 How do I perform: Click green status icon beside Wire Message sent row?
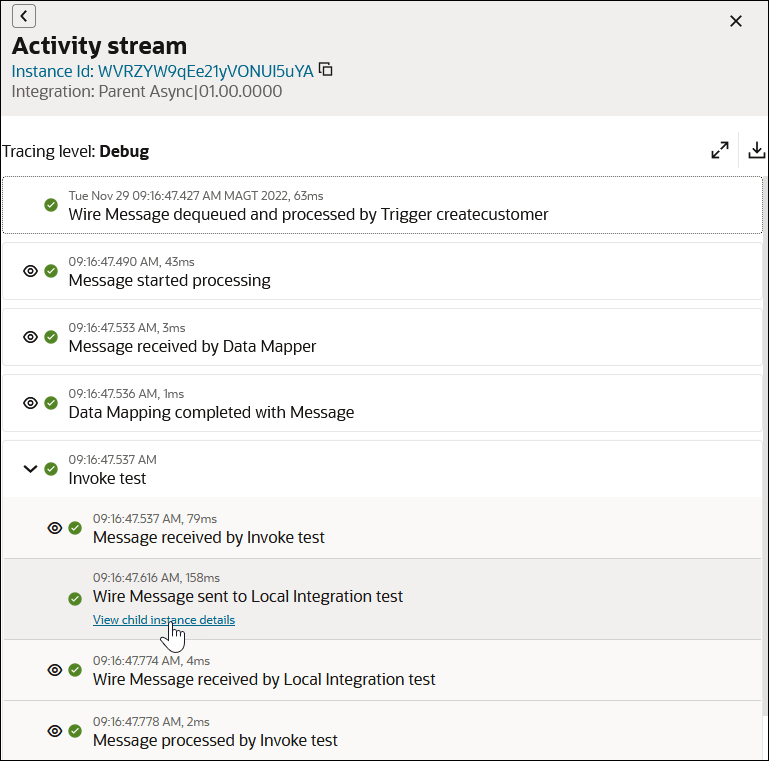click(x=75, y=599)
